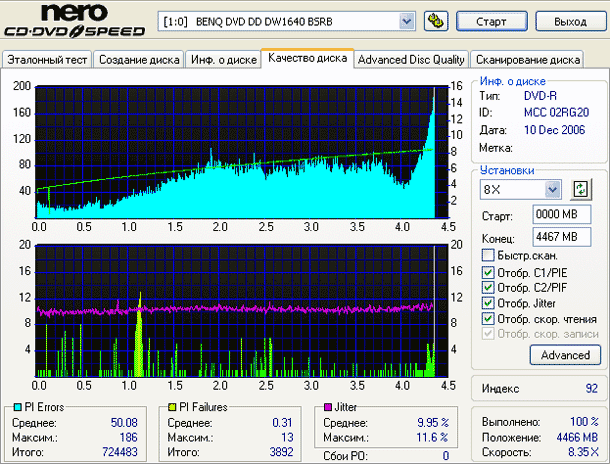Image resolution: width=610 pixels, height=464 pixels.
Task: Click the Конец end position input field
Action: tap(557, 237)
